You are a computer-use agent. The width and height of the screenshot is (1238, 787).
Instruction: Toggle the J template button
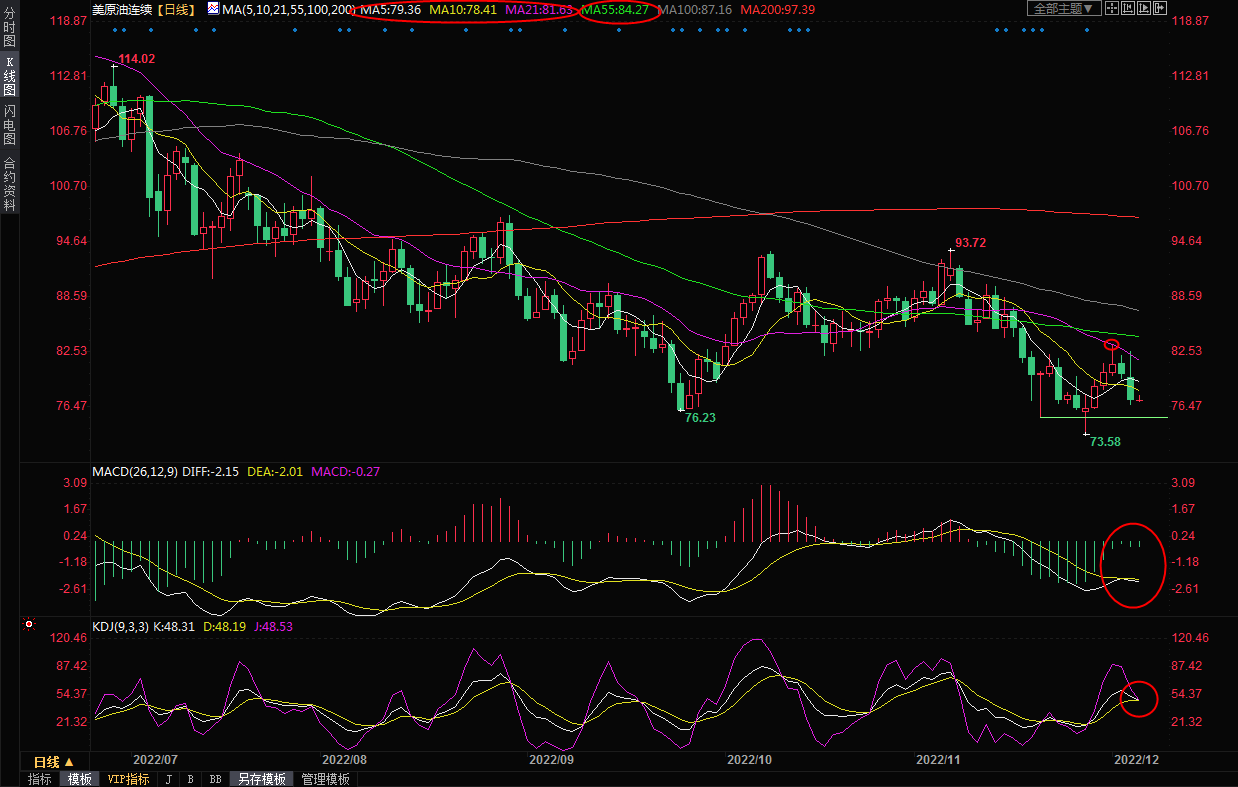168,779
